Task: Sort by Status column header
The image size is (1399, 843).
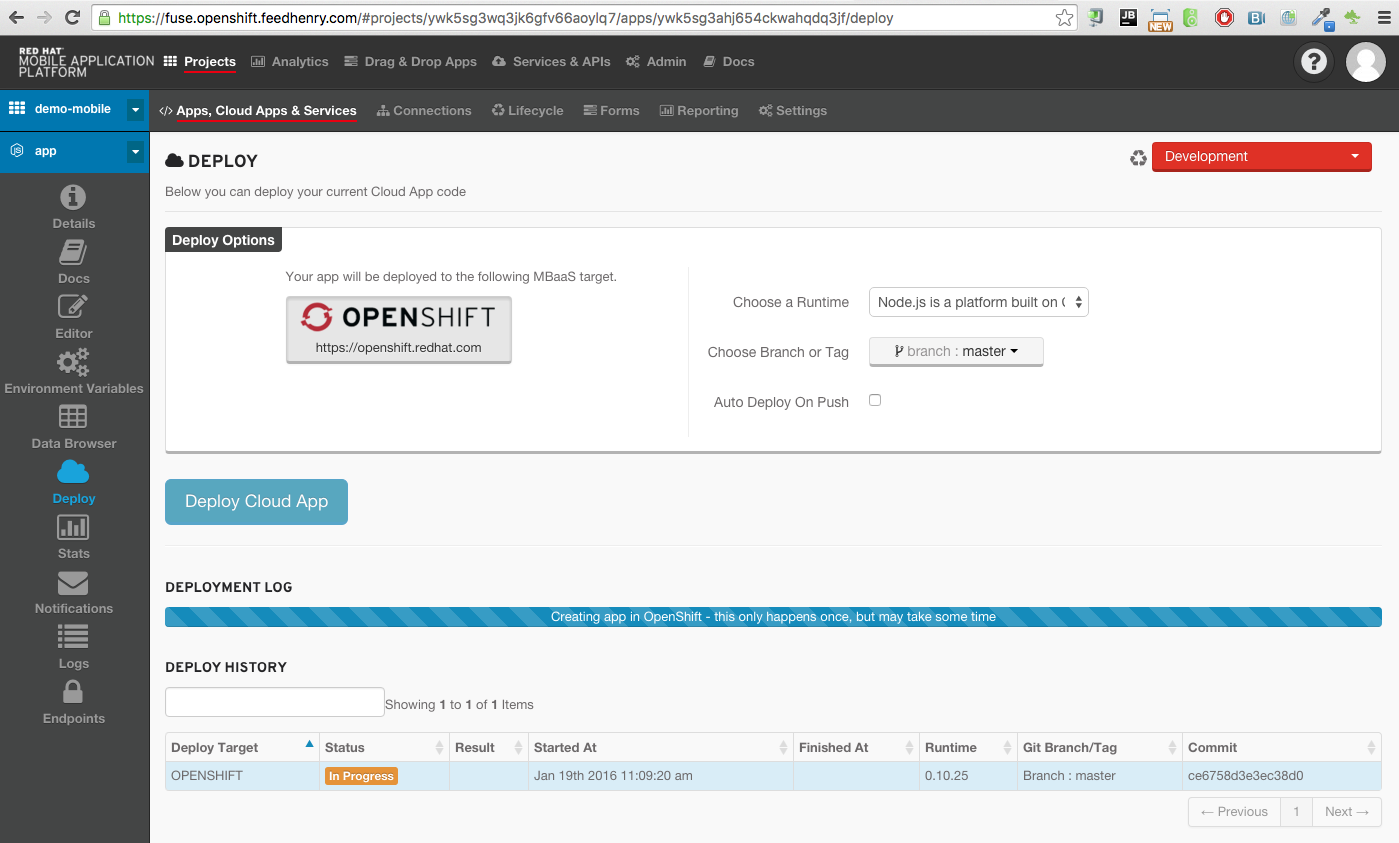Action: coord(384,747)
